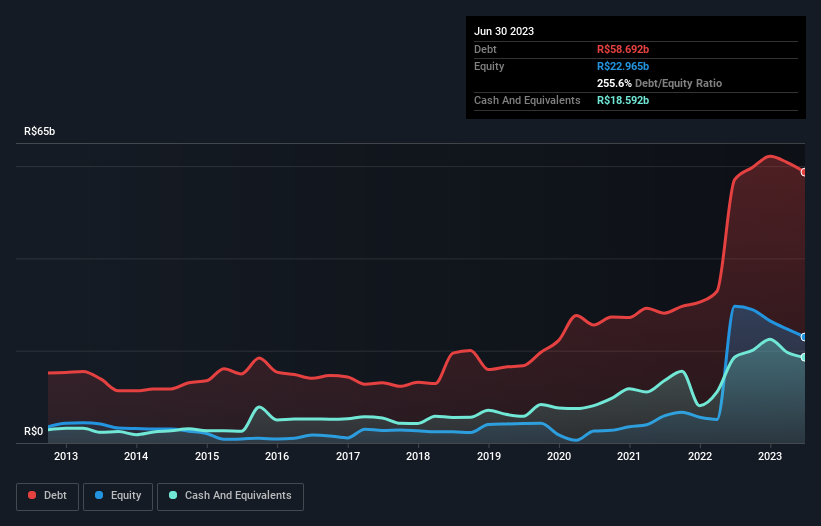This screenshot has height=526, width=821.
Task: Click the red Debt endpoint marker
Action: tap(804, 172)
